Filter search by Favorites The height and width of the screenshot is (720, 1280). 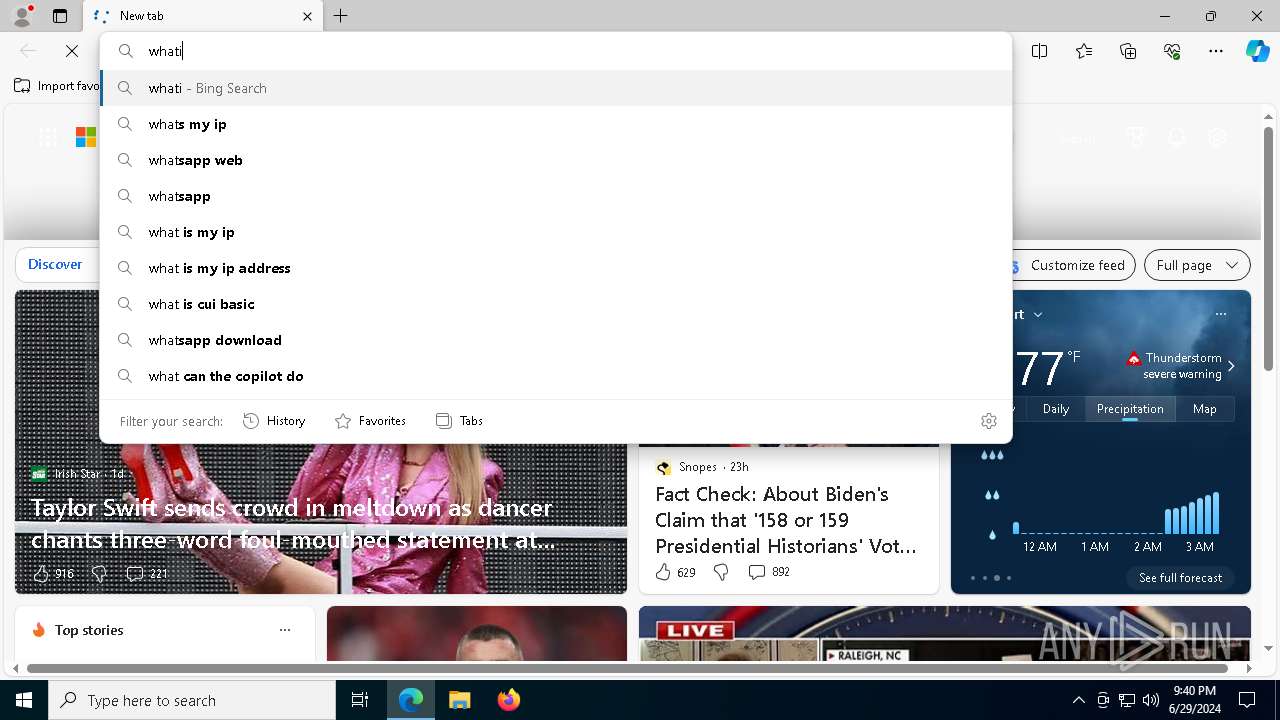click(x=370, y=421)
